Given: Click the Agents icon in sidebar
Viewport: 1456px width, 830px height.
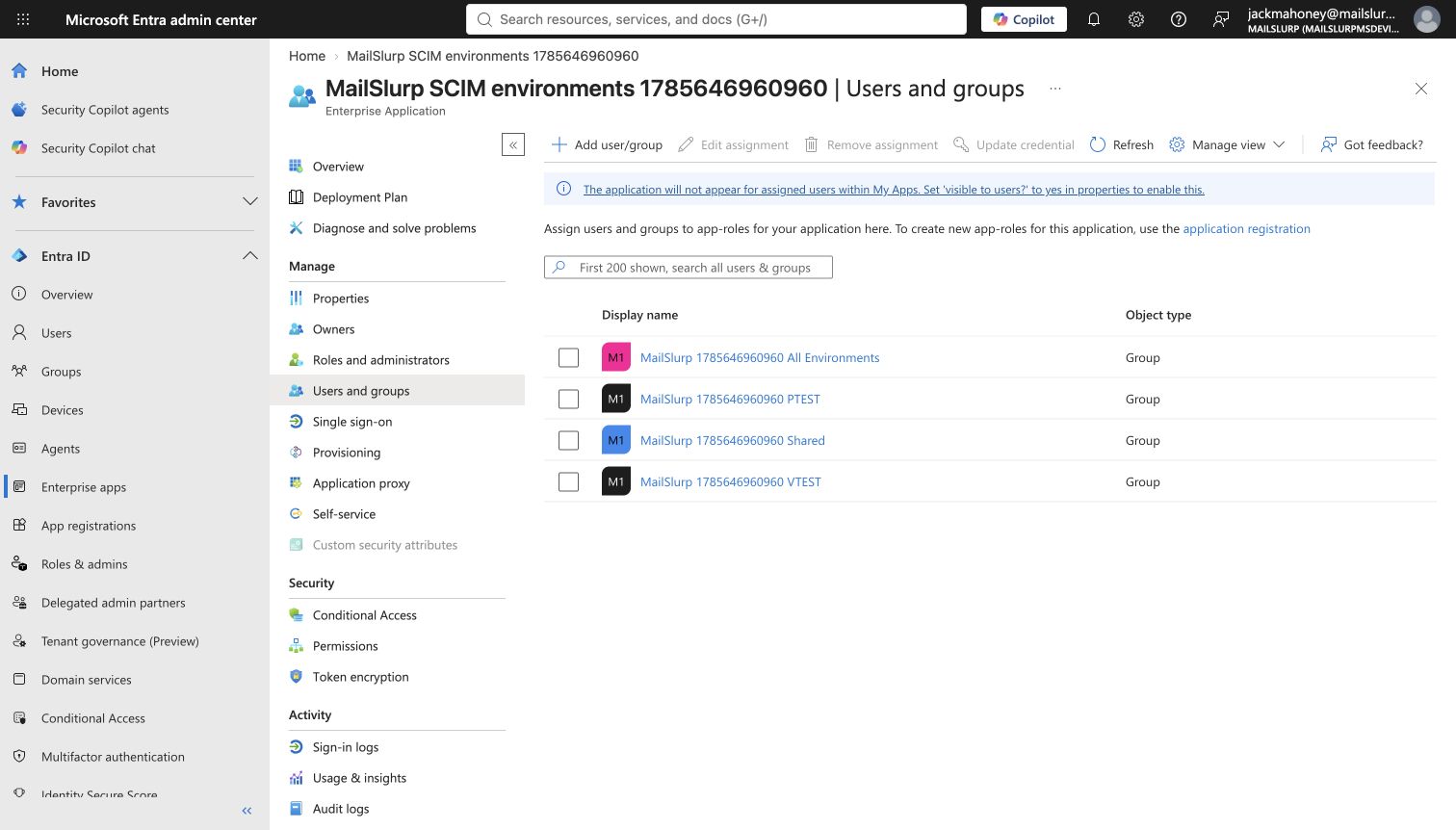Looking at the screenshot, I should pyautogui.click(x=19, y=449).
